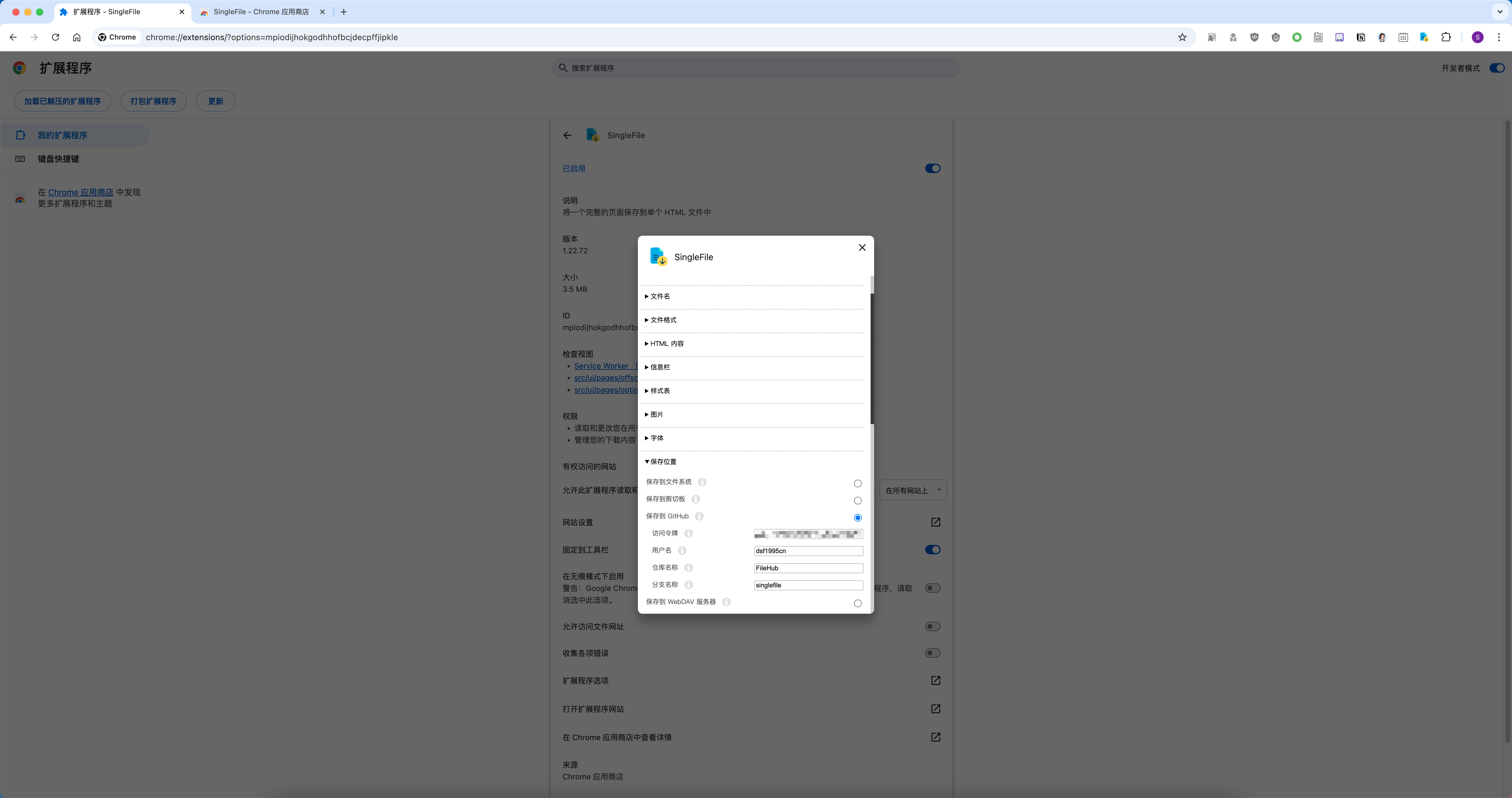Bookmark this page with star icon
The image size is (1512, 798).
(1182, 37)
